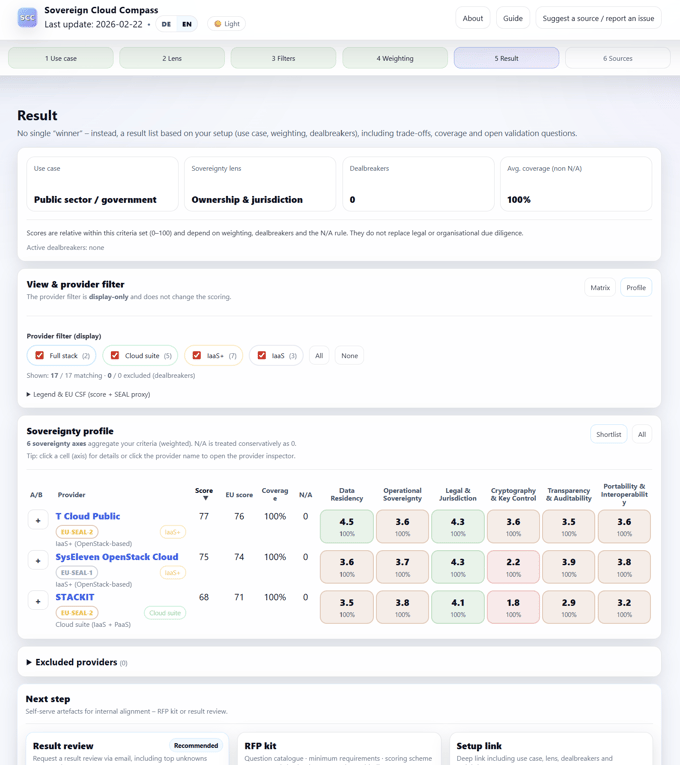The image size is (680, 765).
Task: Switch to Matrix view
Action: tap(600, 288)
